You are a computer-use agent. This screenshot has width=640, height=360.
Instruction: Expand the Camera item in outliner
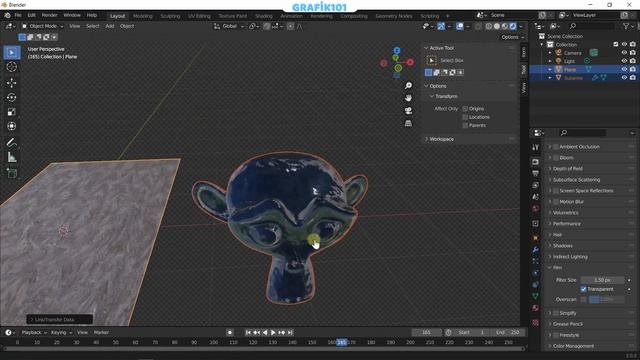(550, 53)
